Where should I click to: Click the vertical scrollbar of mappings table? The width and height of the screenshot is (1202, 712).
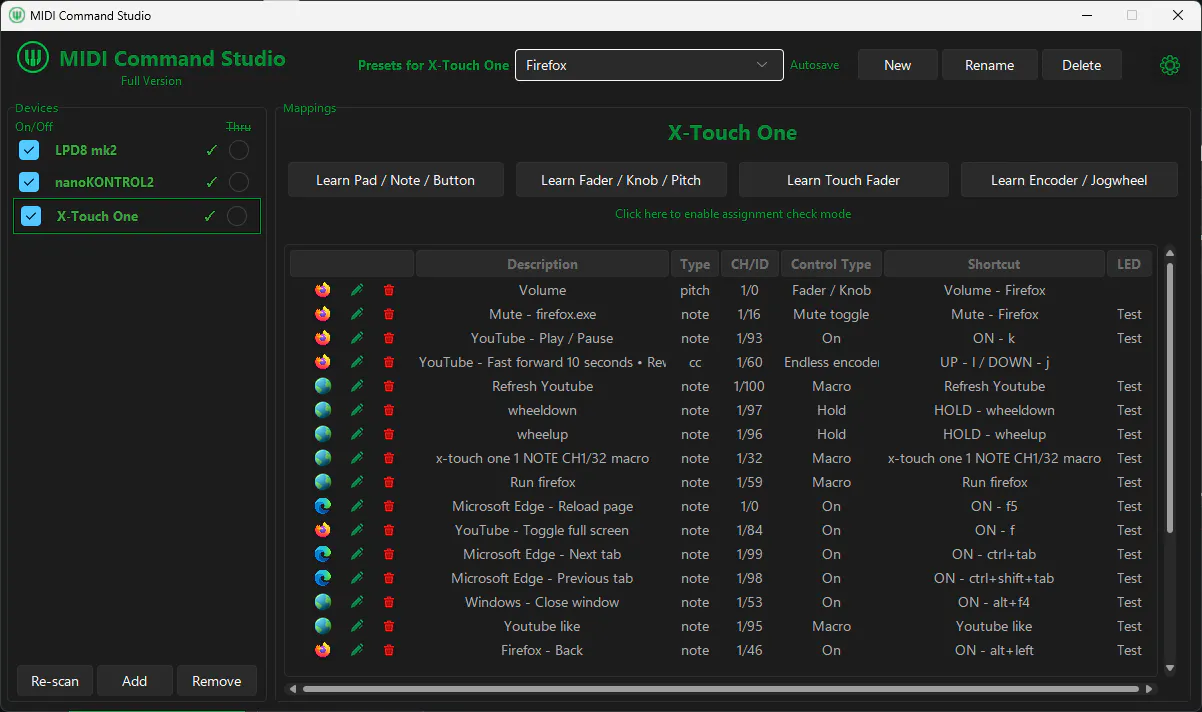[1170, 397]
